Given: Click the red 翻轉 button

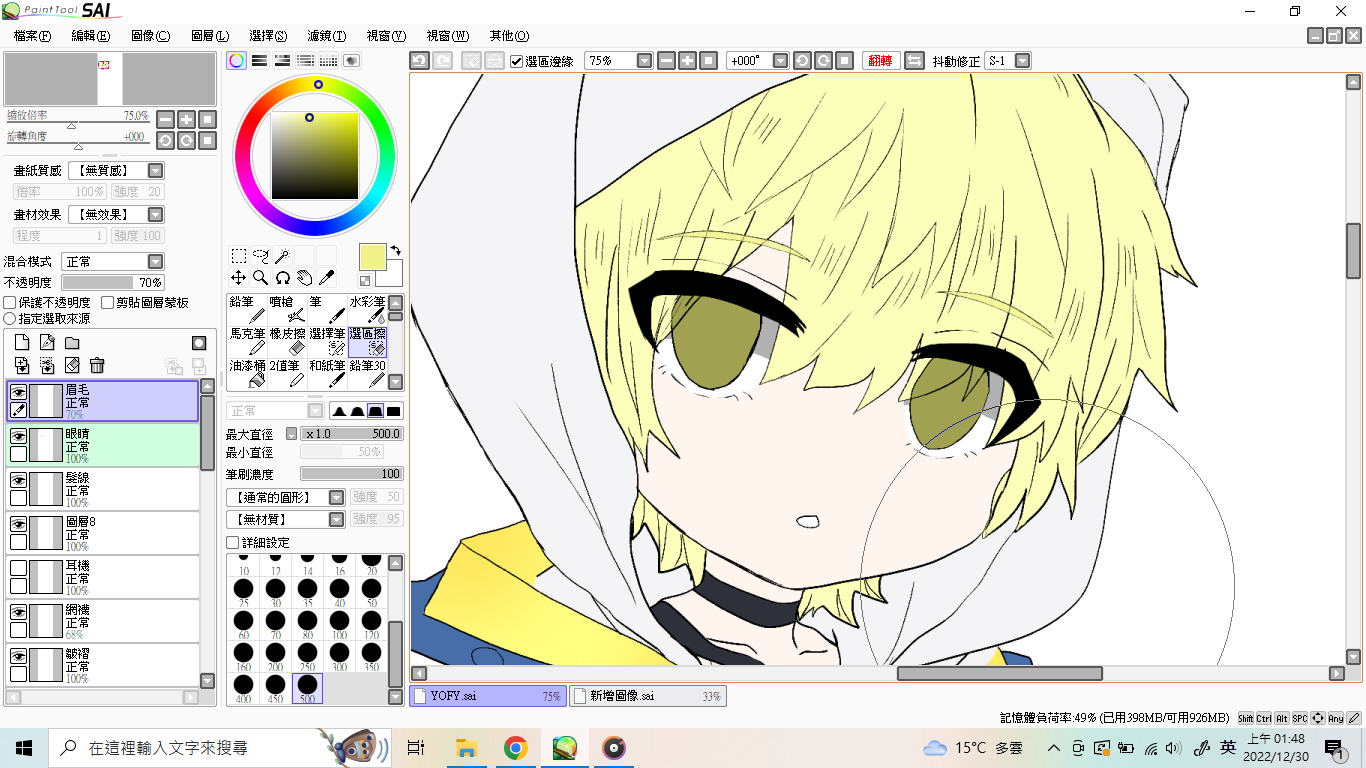Looking at the screenshot, I should [x=881, y=61].
